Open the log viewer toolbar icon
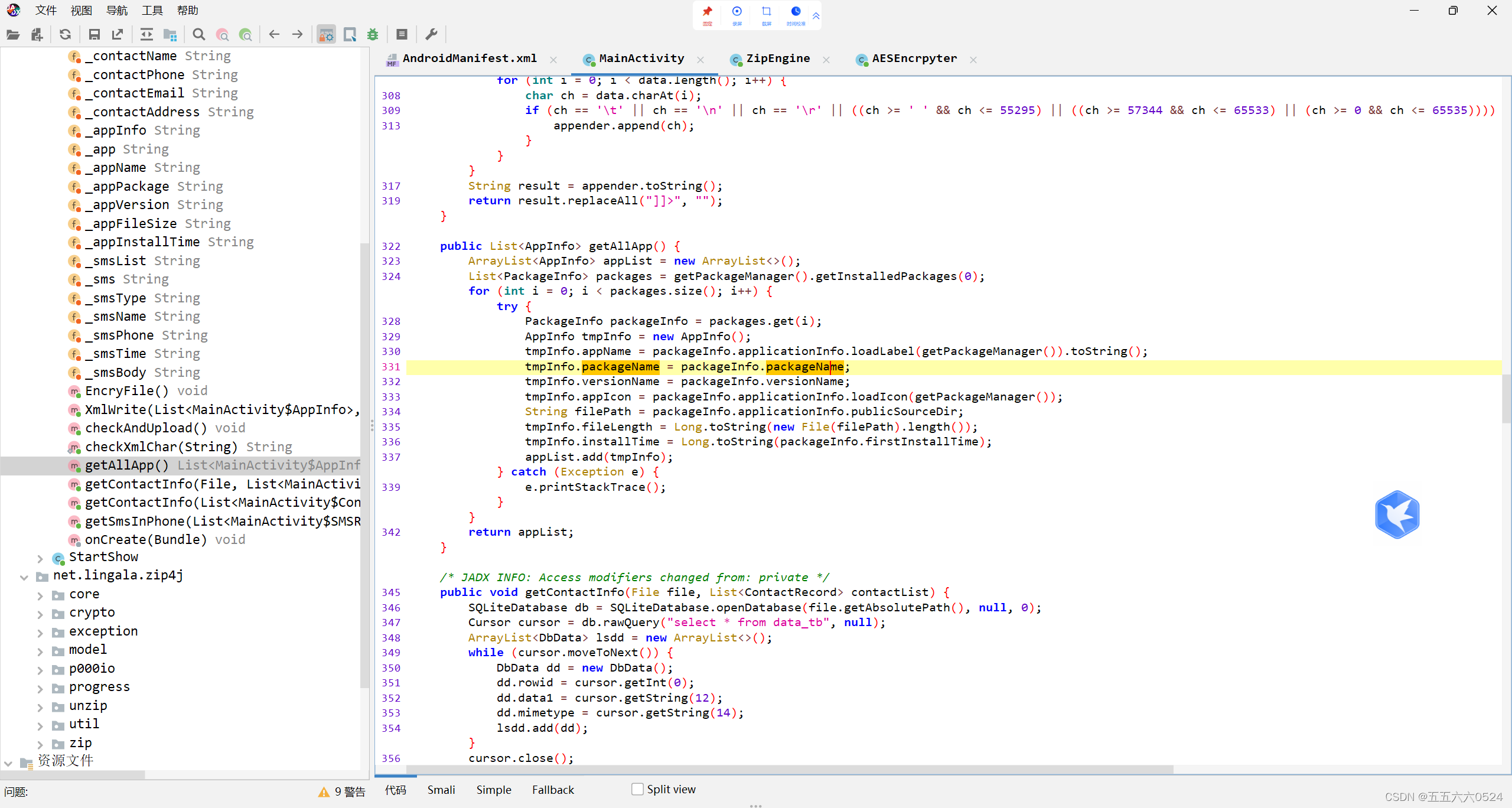Viewport: 1512px width, 808px height. pyautogui.click(x=402, y=35)
